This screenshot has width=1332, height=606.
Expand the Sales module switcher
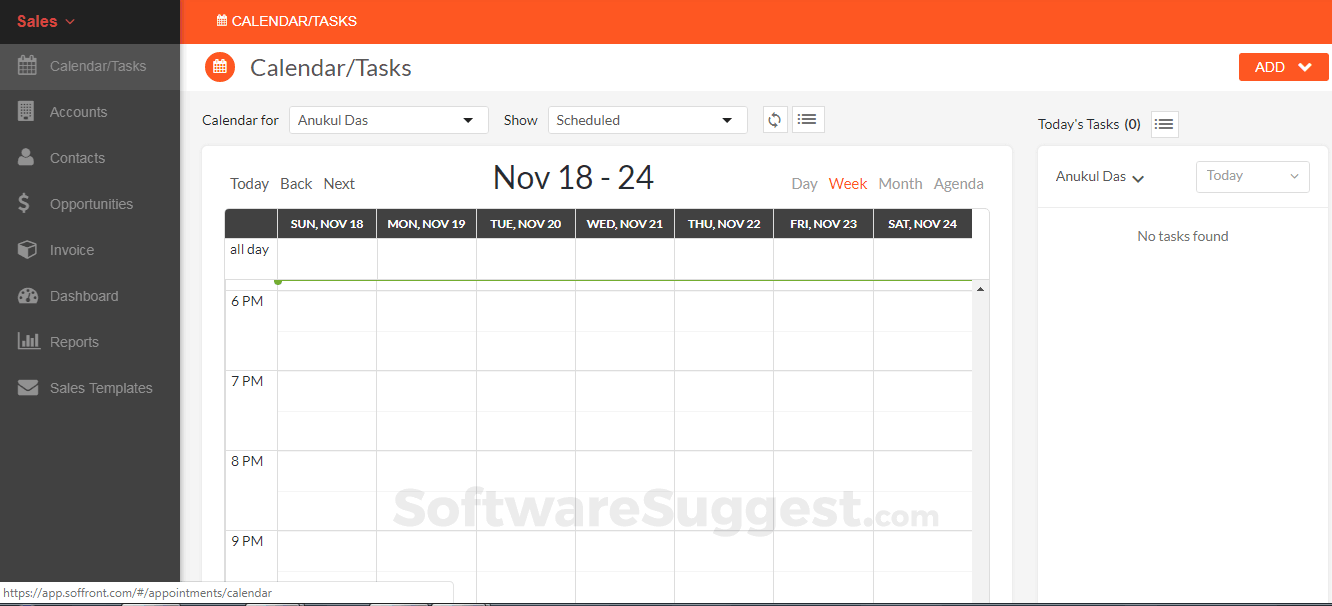pos(46,21)
